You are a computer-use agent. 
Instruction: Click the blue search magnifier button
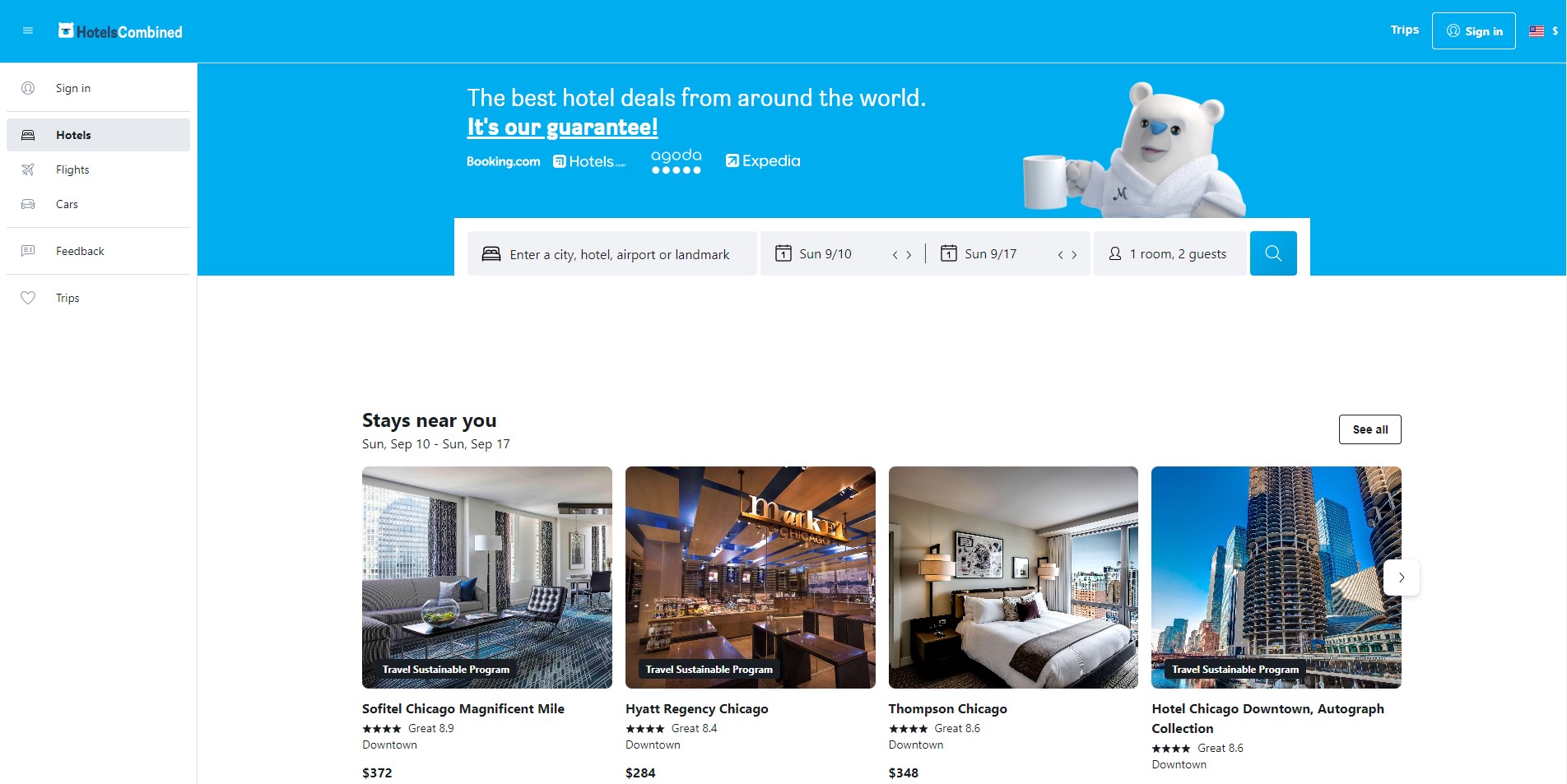pyautogui.click(x=1273, y=253)
